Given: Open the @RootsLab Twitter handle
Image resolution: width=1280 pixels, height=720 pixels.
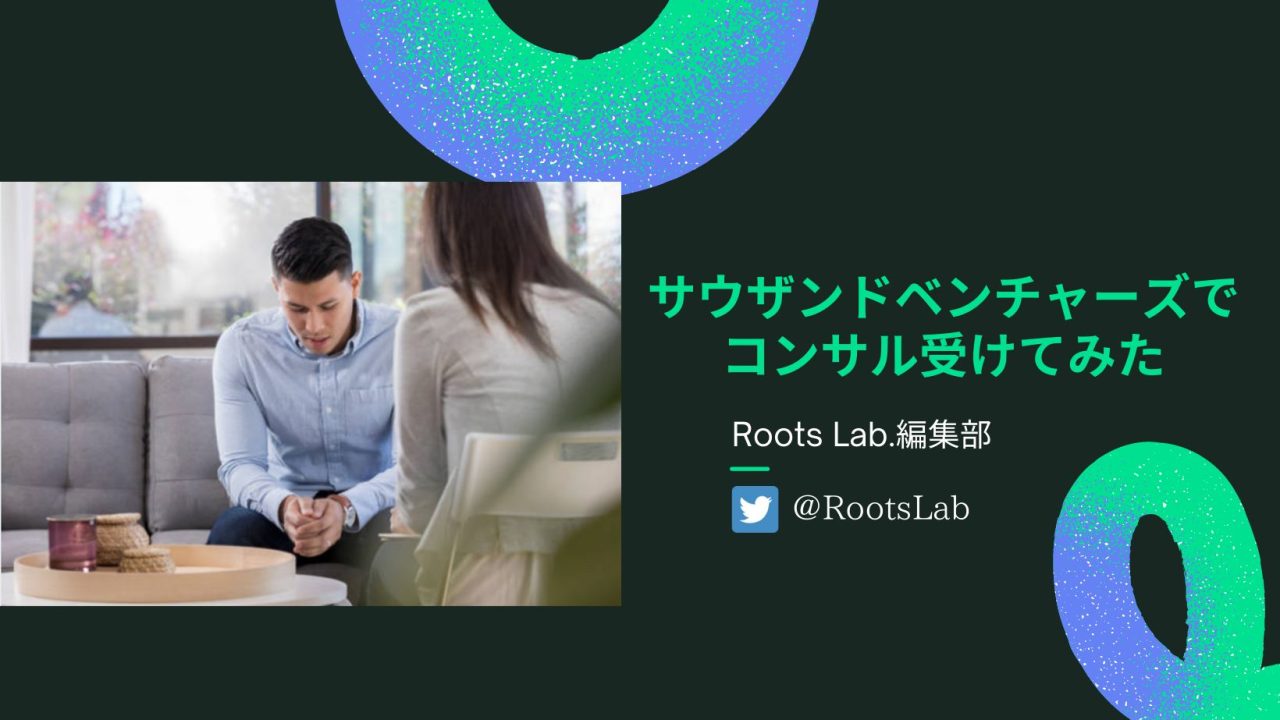Looking at the screenshot, I should point(881,509).
